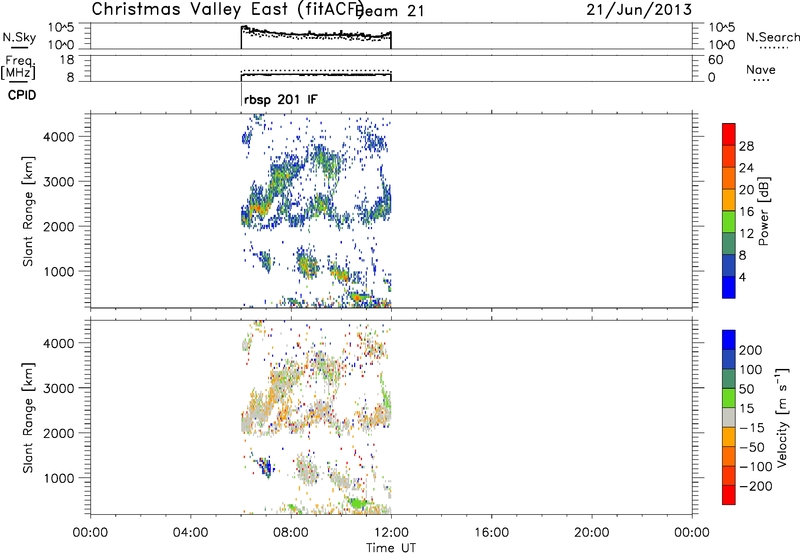Click the '1000' range tick of Velocity panel
This screenshot has width=800, height=554.
[x=59, y=478]
